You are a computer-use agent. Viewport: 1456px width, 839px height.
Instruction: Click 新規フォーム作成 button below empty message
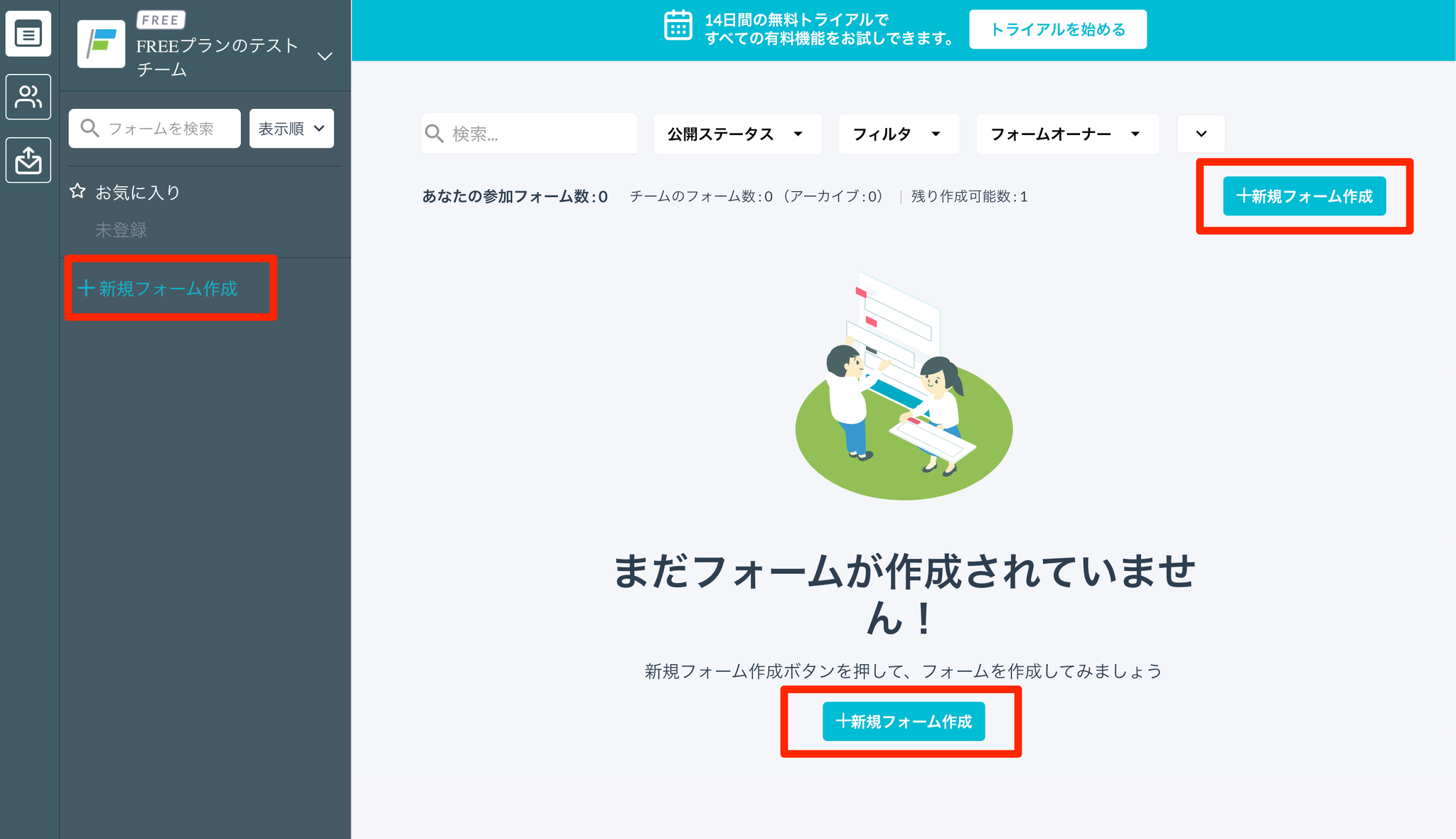pos(903,722)
